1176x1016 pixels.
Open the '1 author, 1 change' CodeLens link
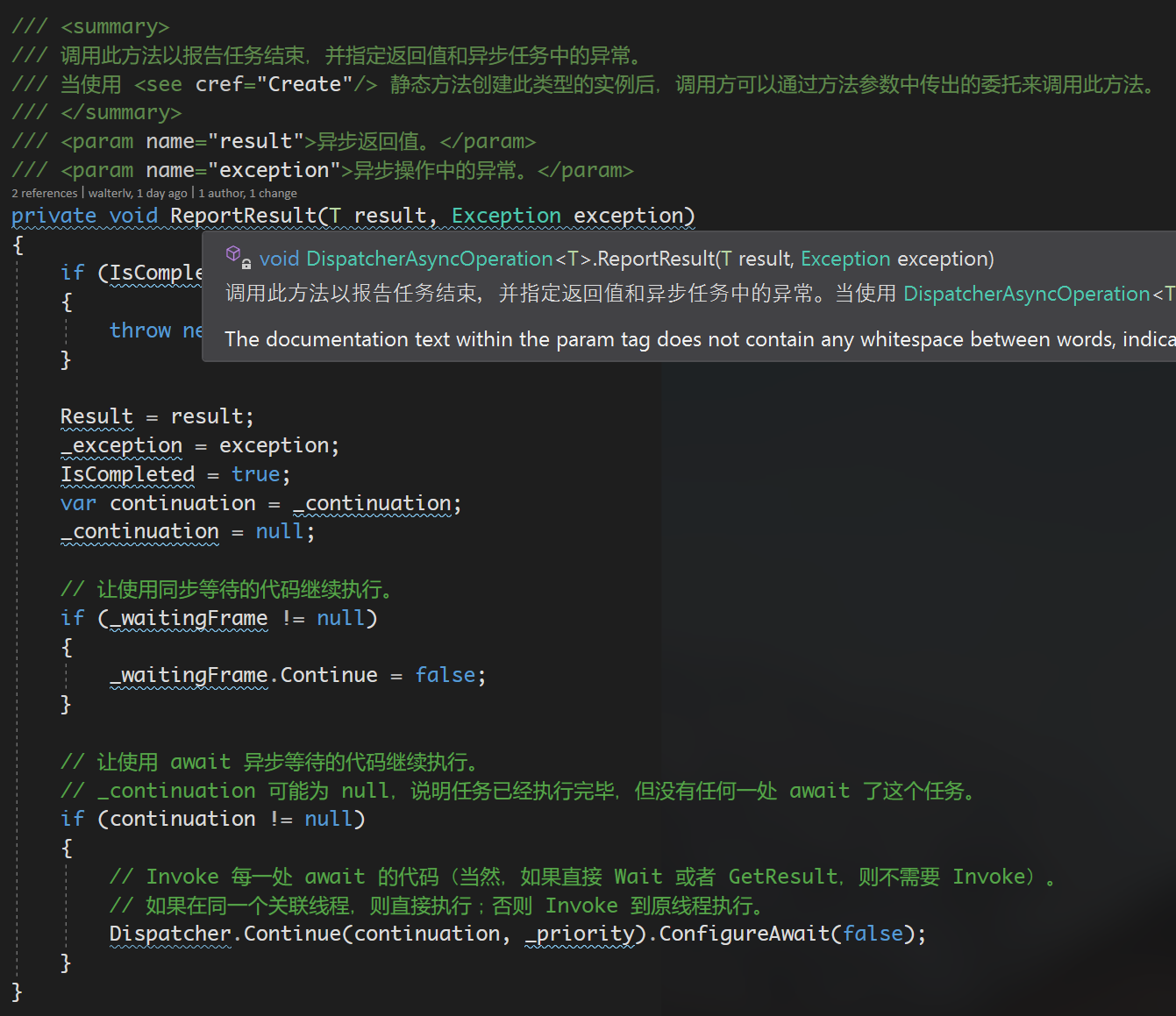247,194
